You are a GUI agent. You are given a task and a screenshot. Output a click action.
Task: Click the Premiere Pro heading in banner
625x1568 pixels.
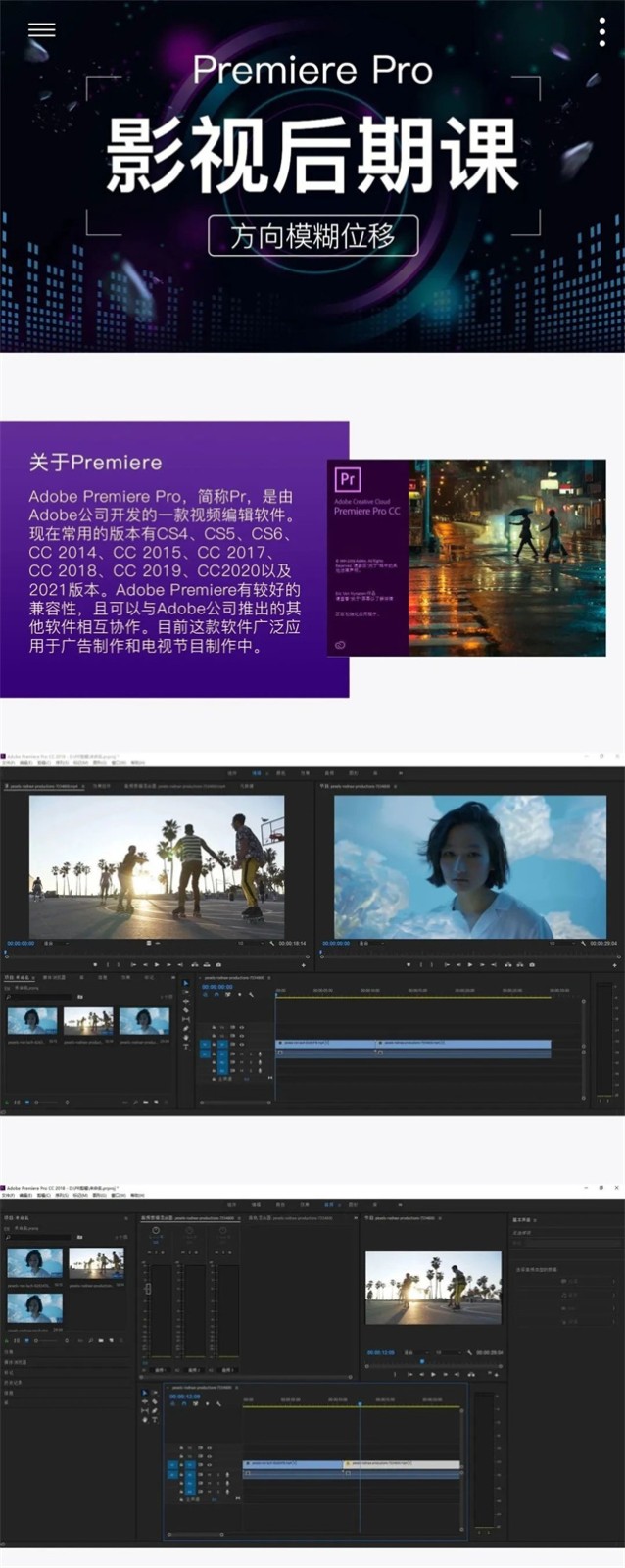point(312,71)
